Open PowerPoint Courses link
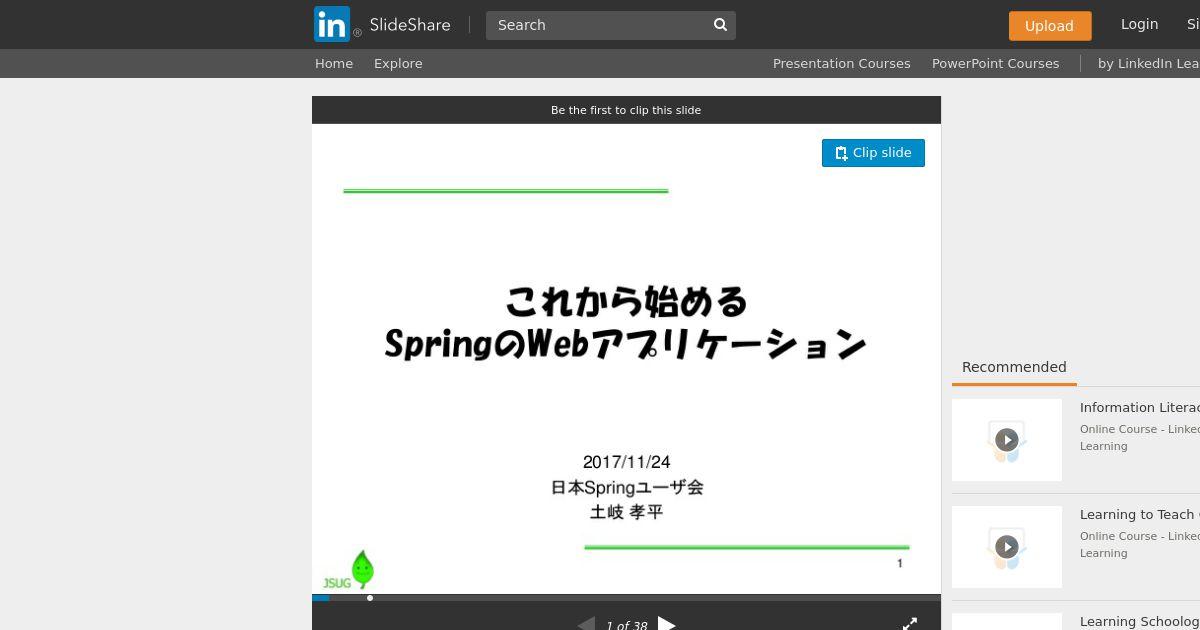 point(995,63)
